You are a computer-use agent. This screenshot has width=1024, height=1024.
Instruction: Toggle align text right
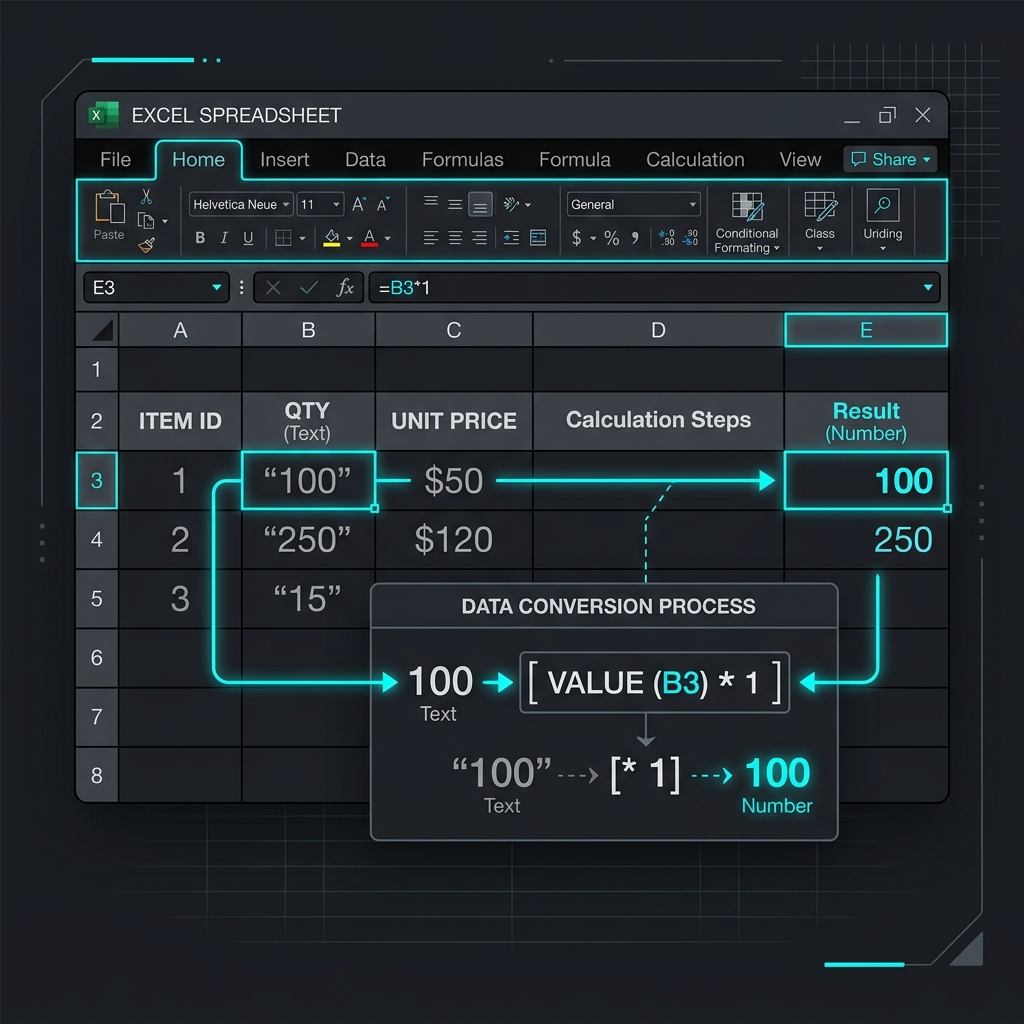coord(479,238)
